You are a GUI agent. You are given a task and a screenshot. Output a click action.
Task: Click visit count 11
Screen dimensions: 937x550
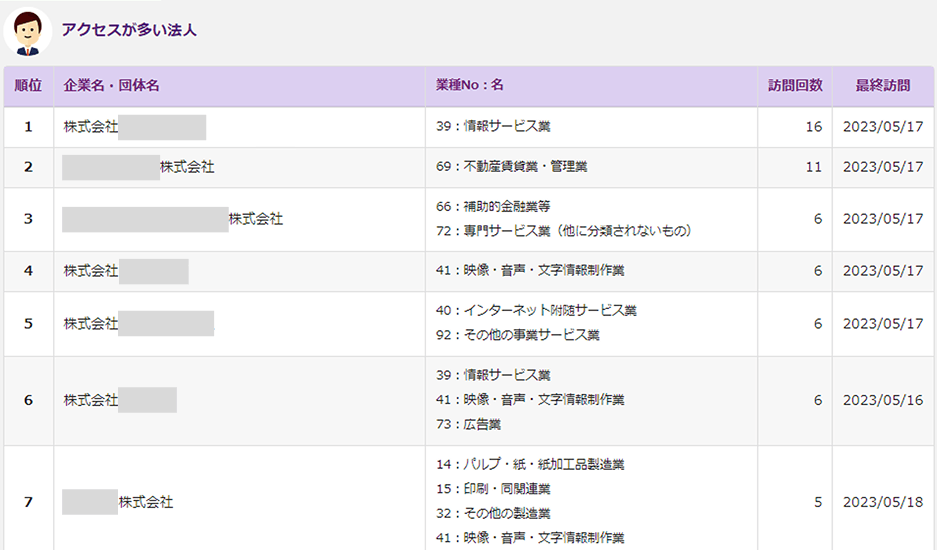click(813, 167)
